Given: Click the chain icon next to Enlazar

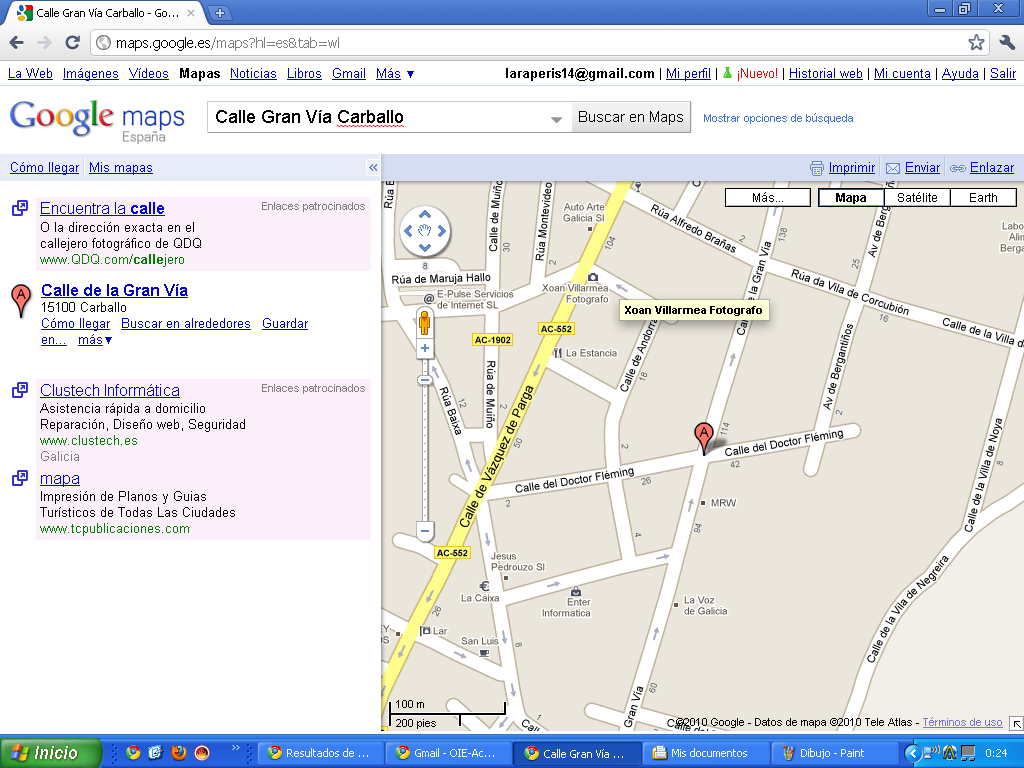Looking at the screenshot, I should point(957,168).
